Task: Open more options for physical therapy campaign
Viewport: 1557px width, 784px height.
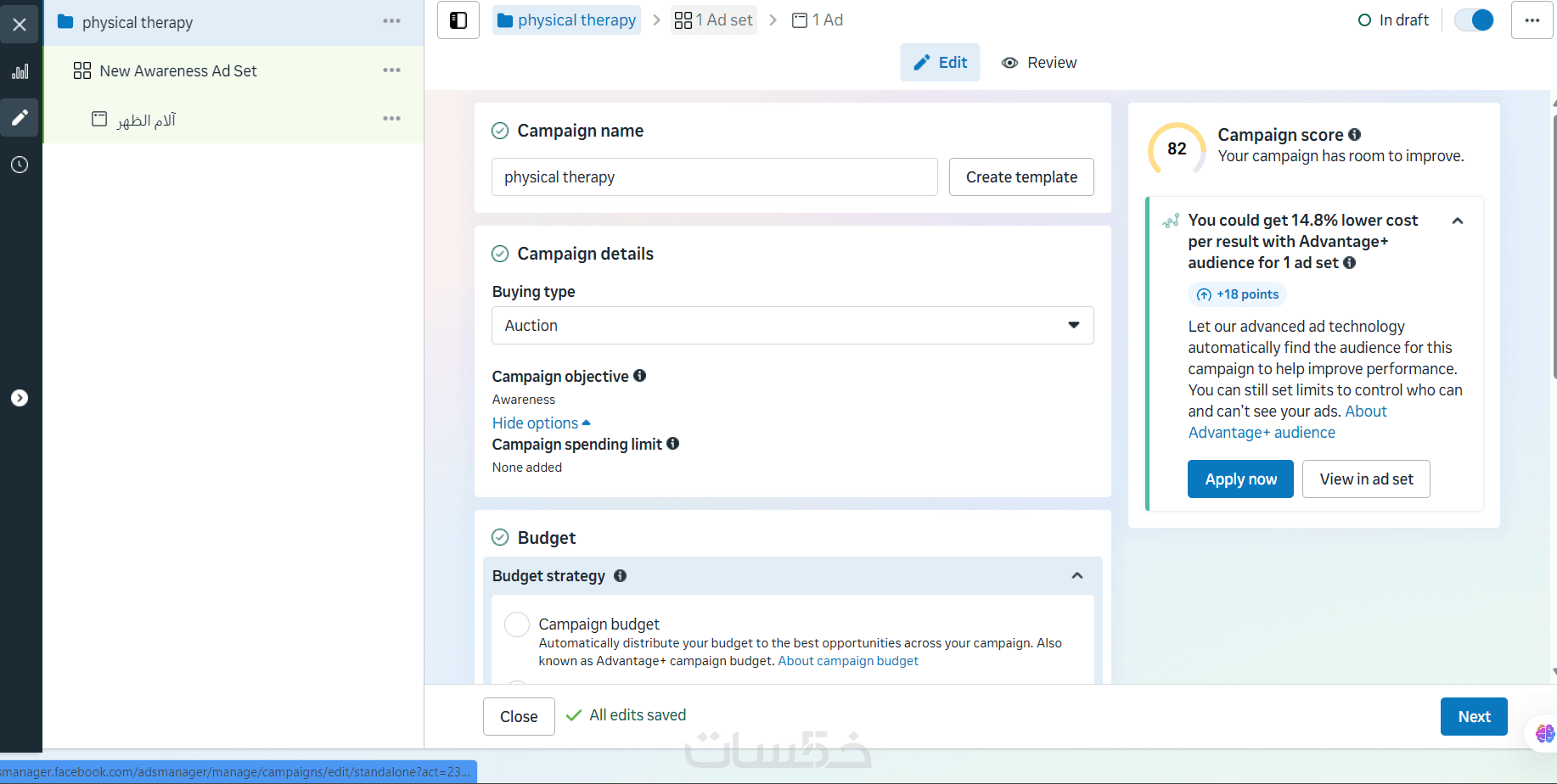Action: tap(391, 21)
